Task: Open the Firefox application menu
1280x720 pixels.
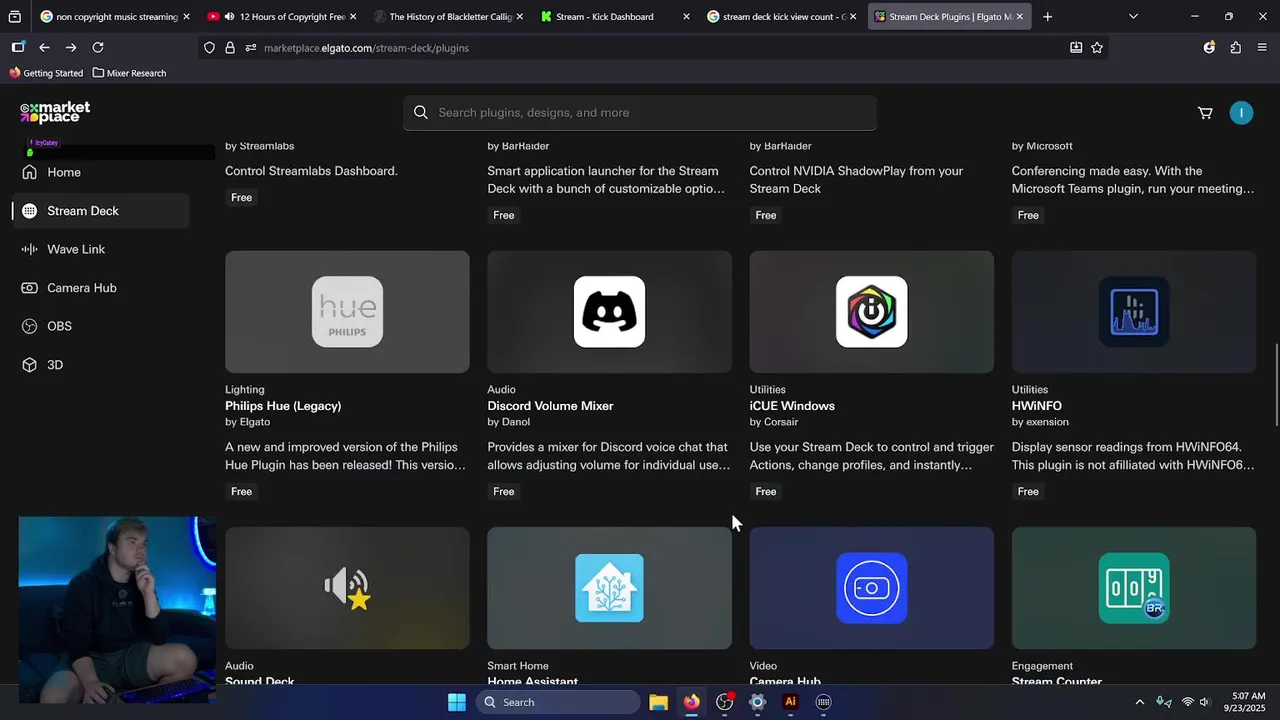Action: point(1262,47)
